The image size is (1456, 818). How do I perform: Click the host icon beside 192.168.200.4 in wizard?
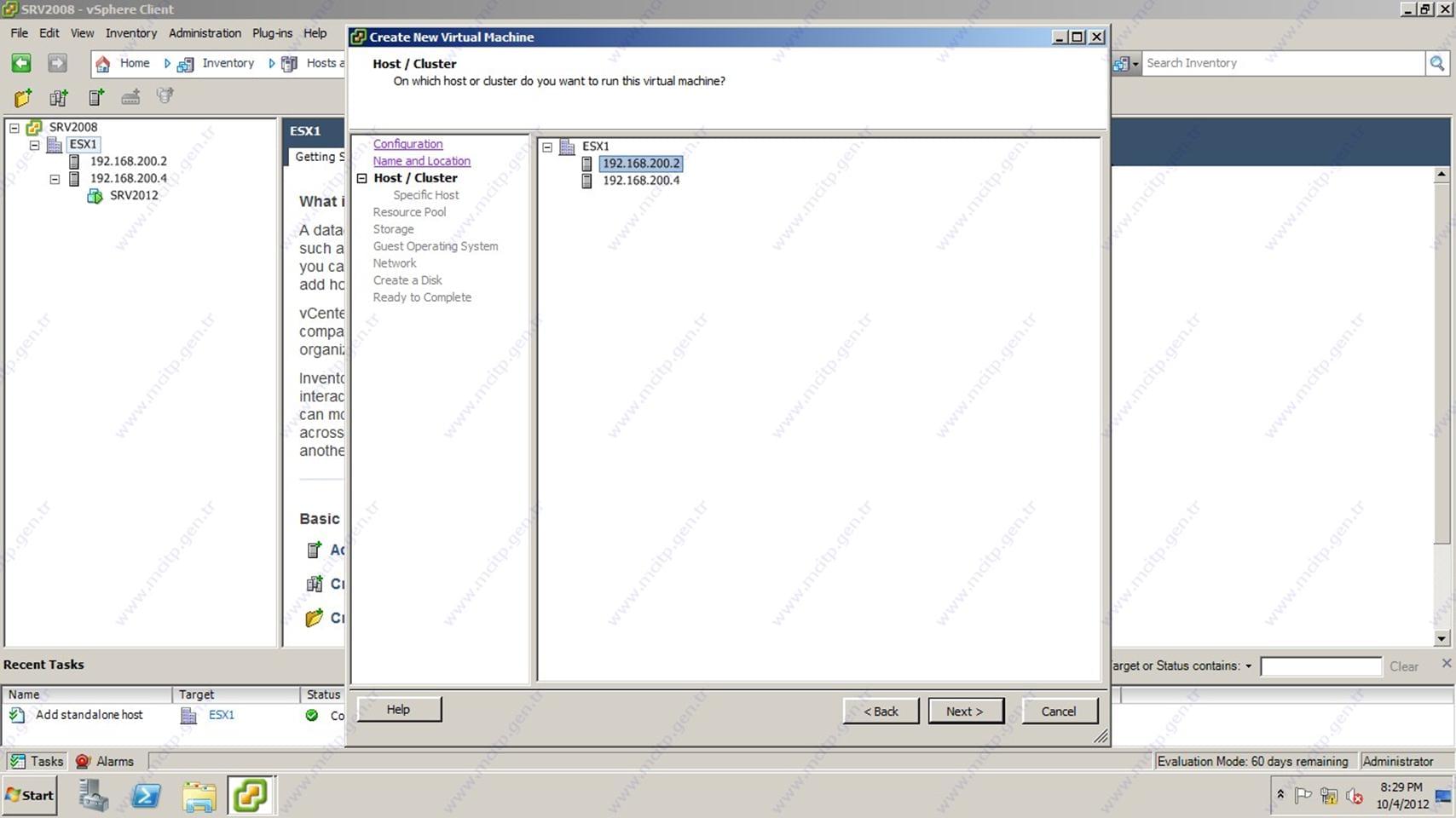[586, 181]
